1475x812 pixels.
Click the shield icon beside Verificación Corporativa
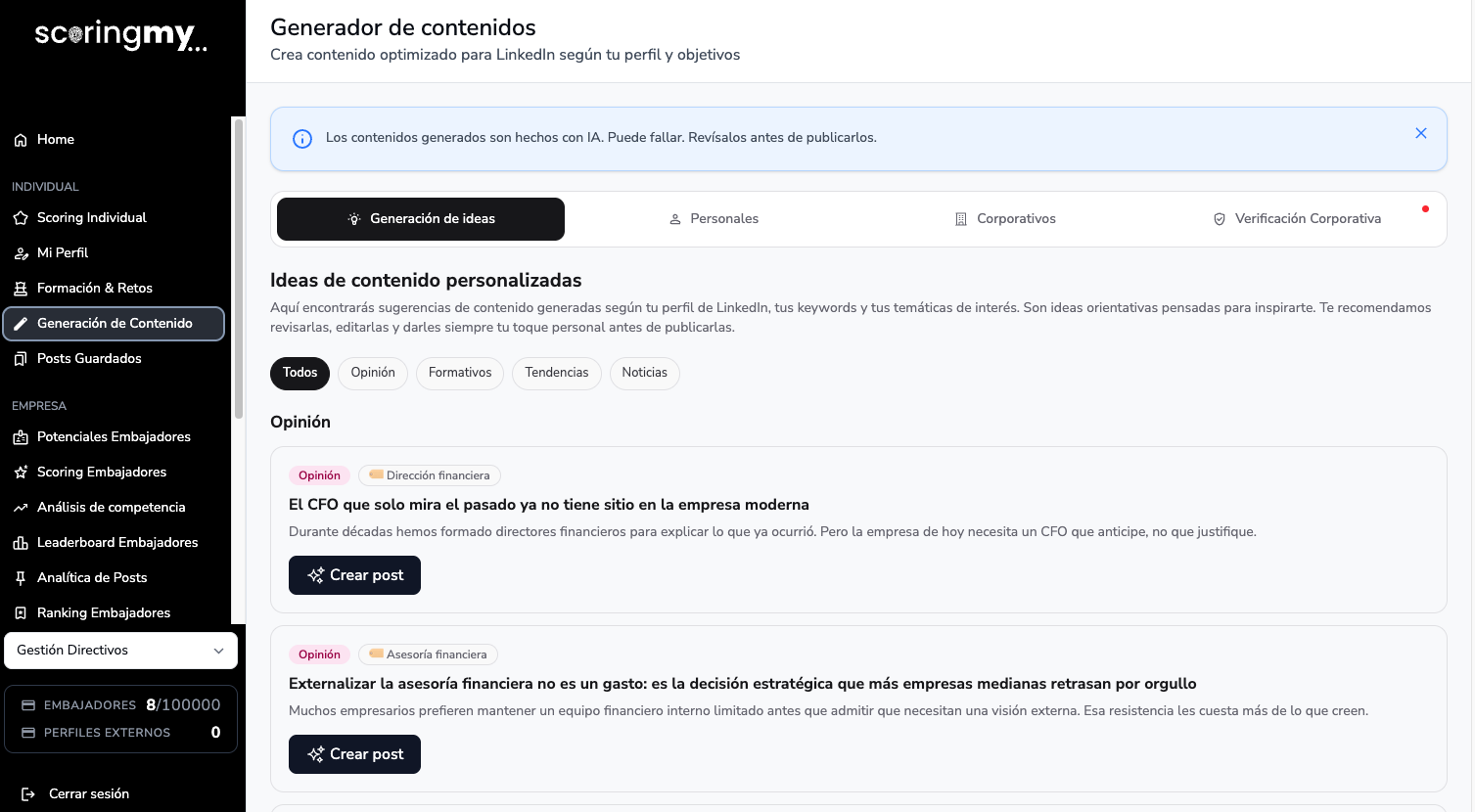point(1220,219)
